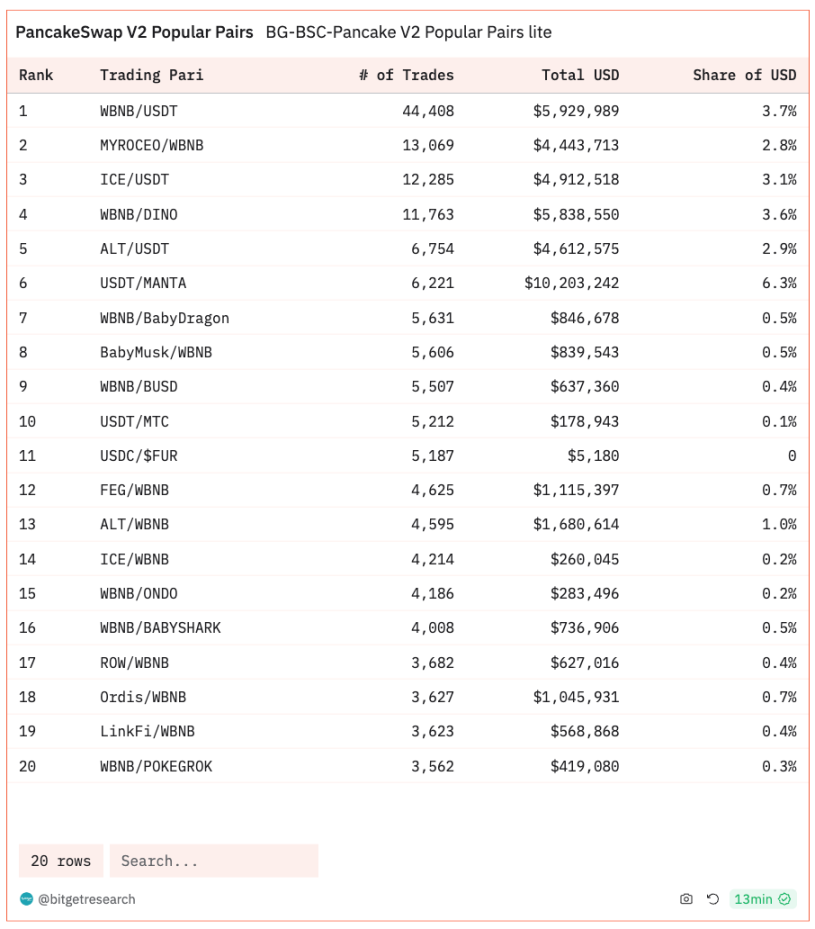
Task: Sort by the # of Trades header
Action: point(406,75)
